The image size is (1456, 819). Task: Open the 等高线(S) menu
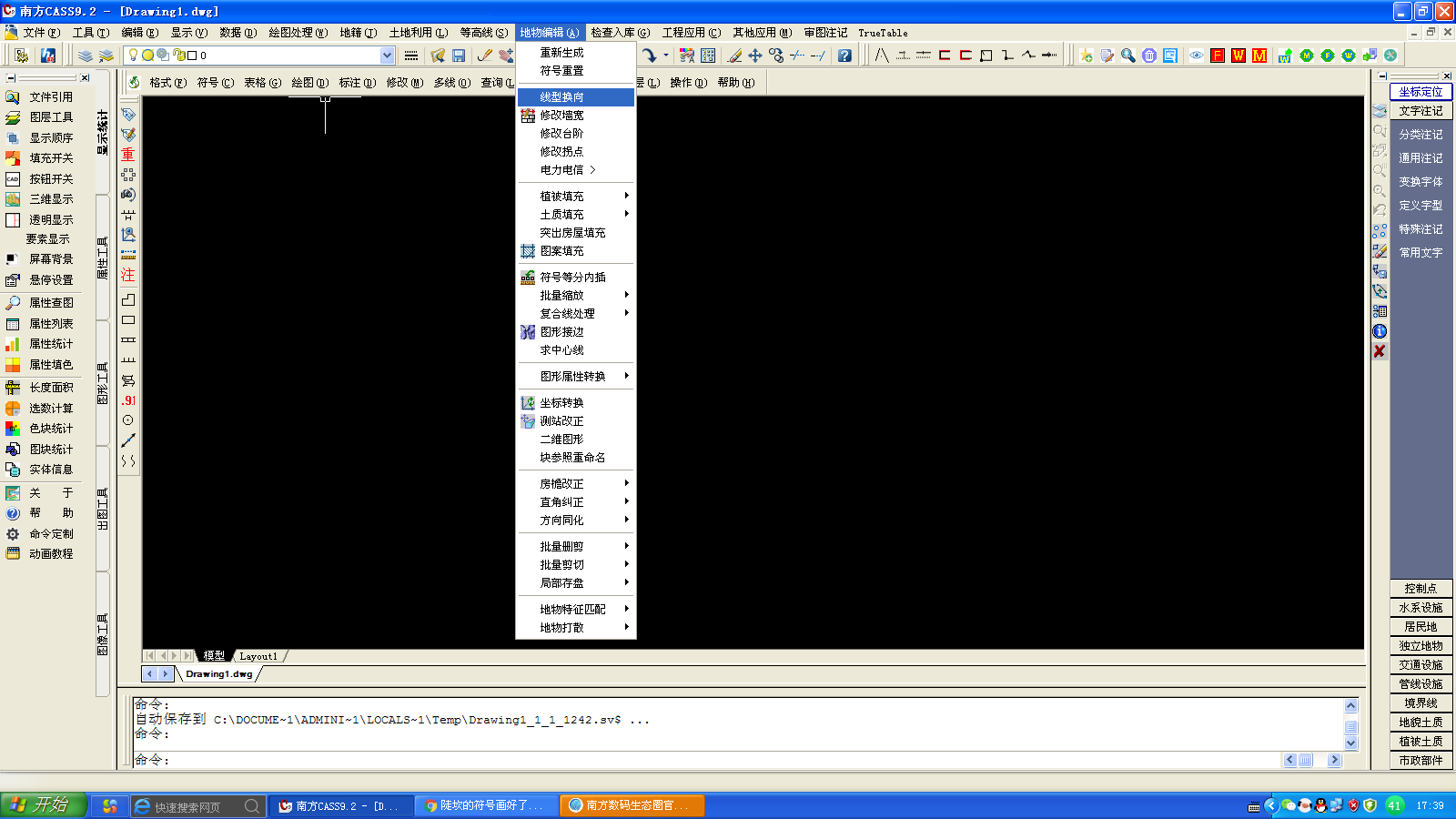click(x=484, y=33)
